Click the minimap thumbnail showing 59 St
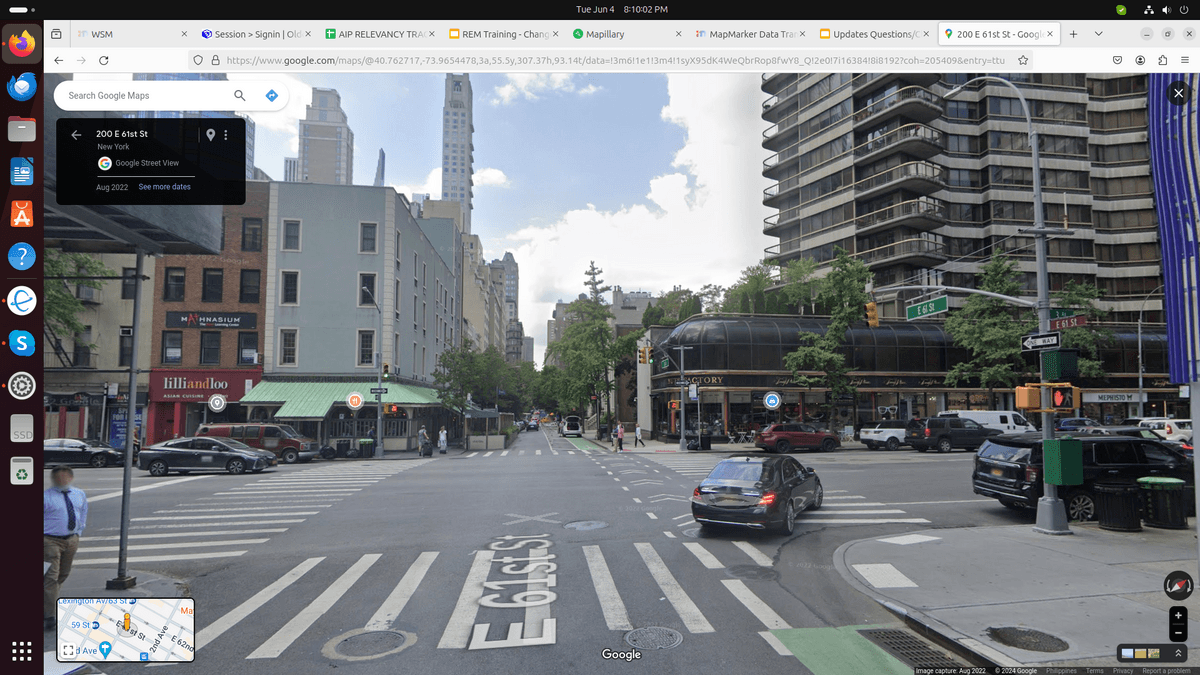The width and height of the screenshot is (1200, 675). click(125, 630)
